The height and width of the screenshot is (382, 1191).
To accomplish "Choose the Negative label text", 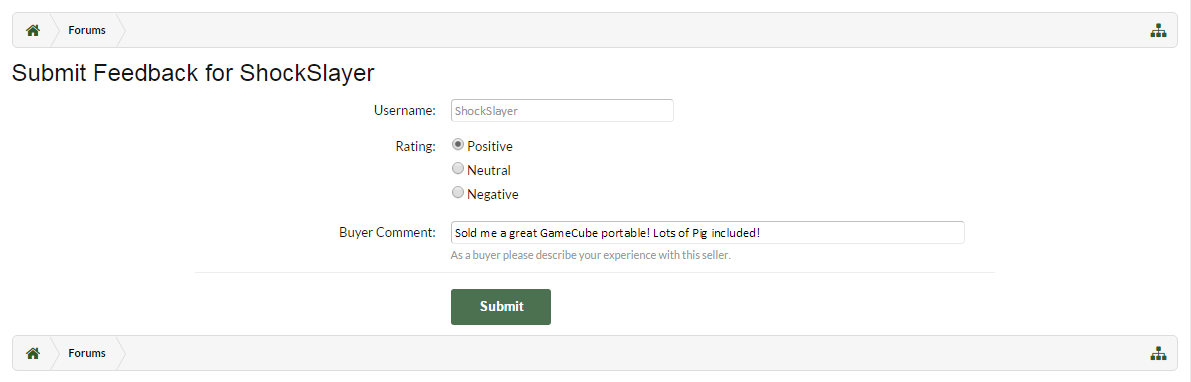I will [x=493, y=194].
